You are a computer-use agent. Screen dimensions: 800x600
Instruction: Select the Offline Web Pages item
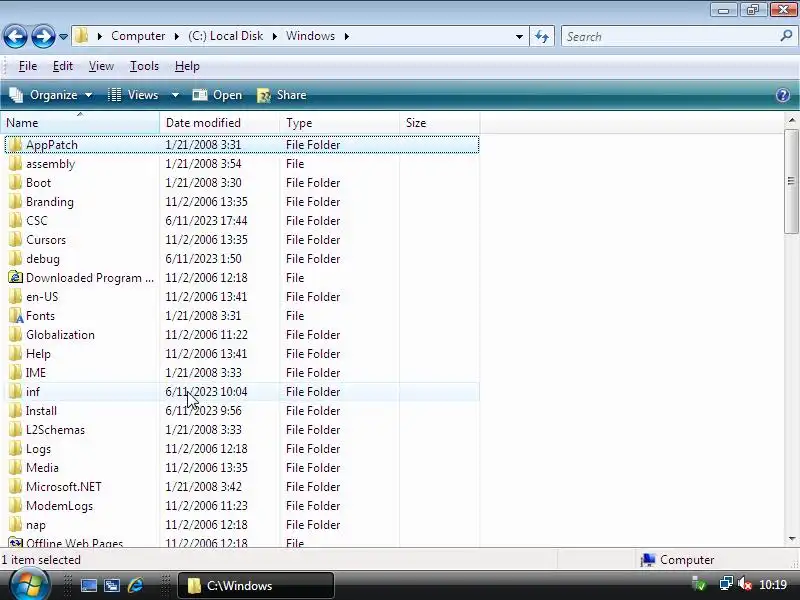(74, 542)
